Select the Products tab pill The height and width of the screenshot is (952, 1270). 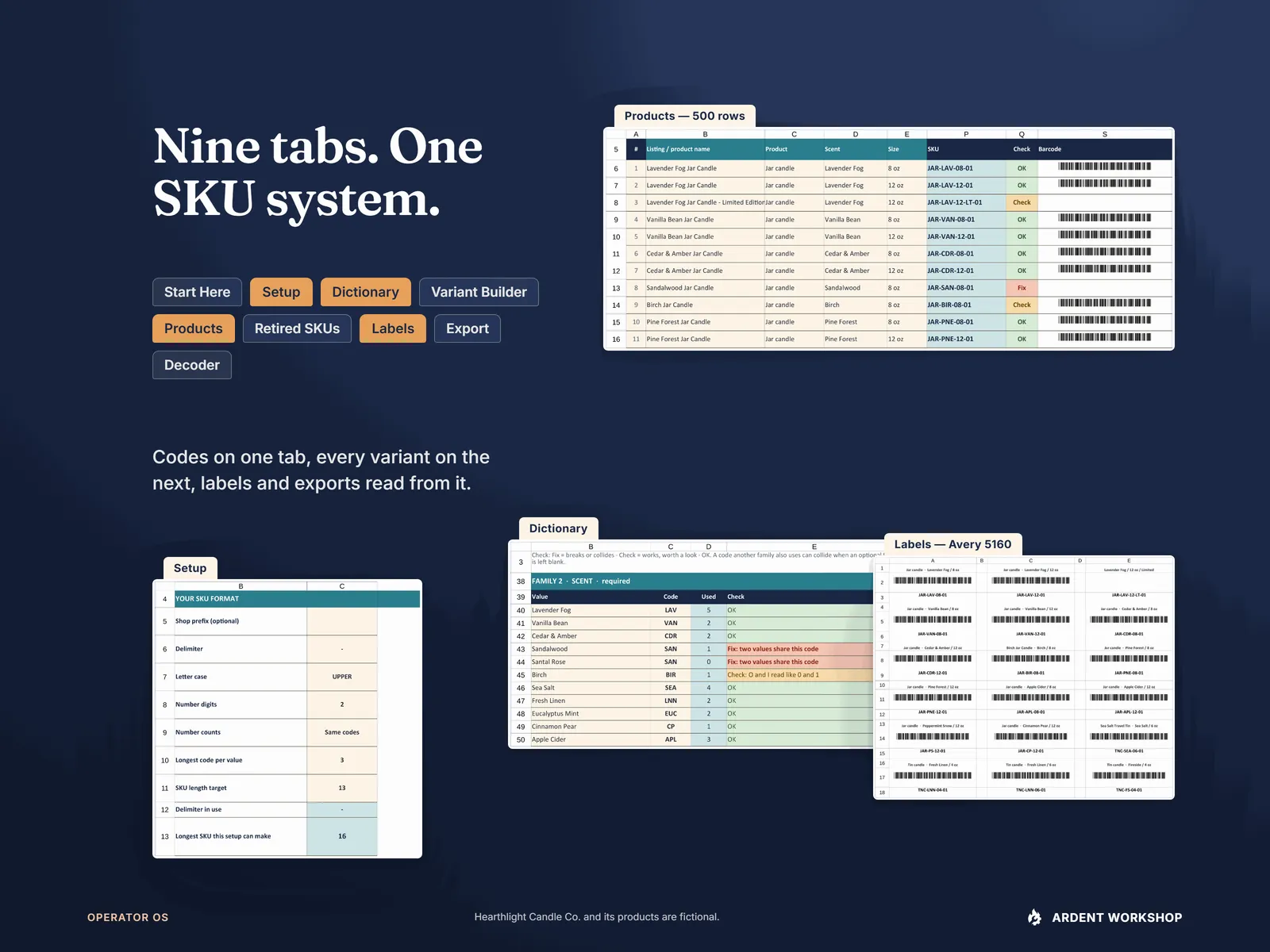193,328
